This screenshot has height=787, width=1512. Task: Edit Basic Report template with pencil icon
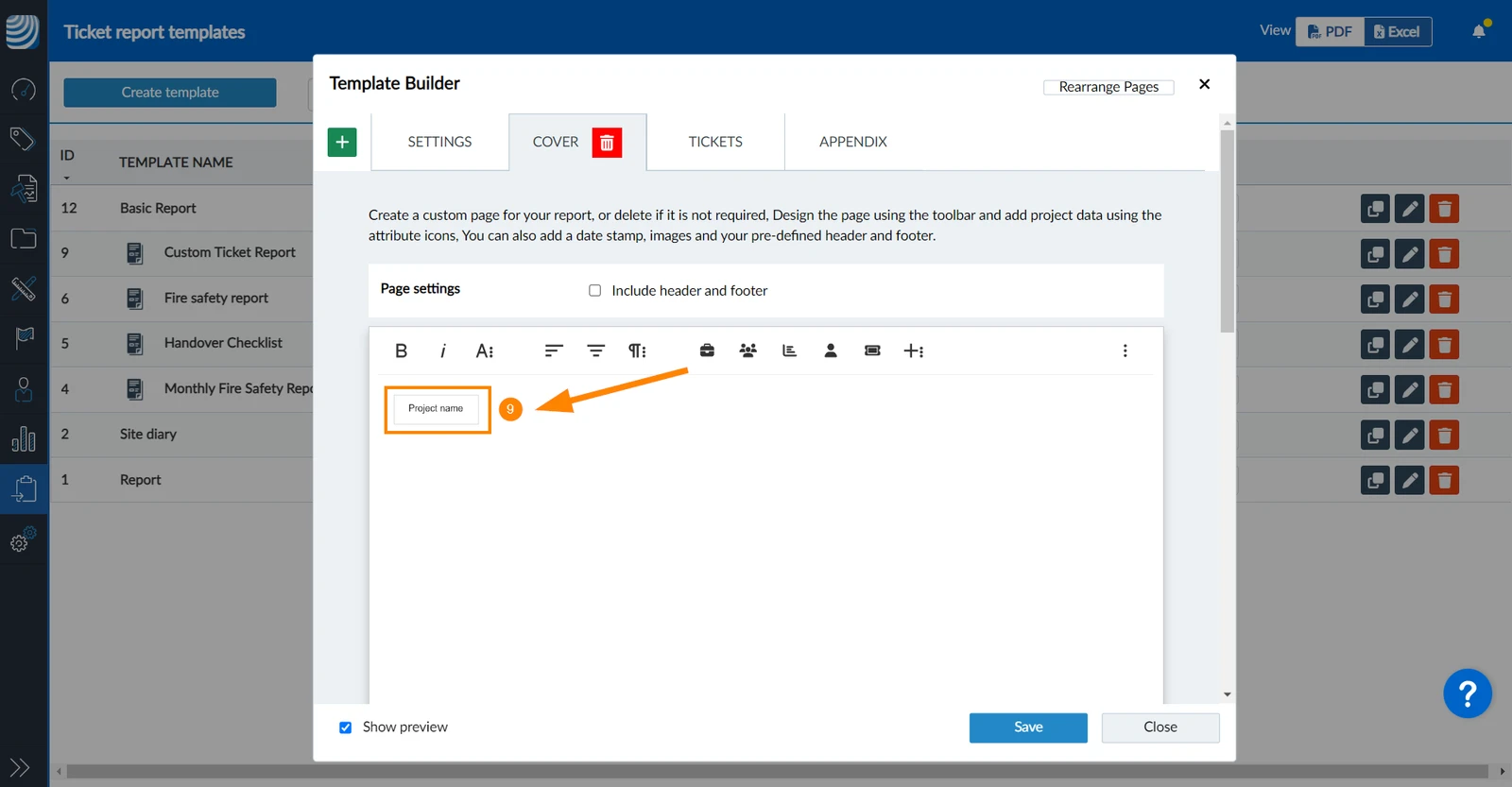coord(1409,209)
